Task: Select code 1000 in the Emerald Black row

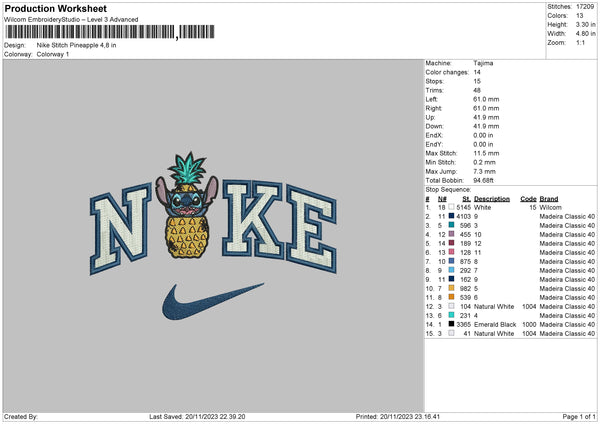Action: tap(529, 325)
